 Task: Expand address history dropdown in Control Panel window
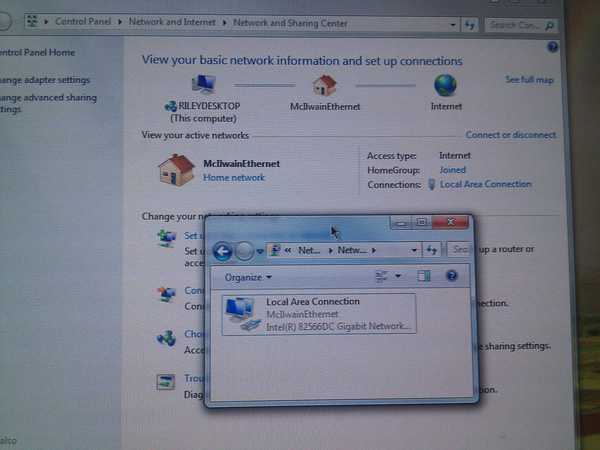pos(453,25)
